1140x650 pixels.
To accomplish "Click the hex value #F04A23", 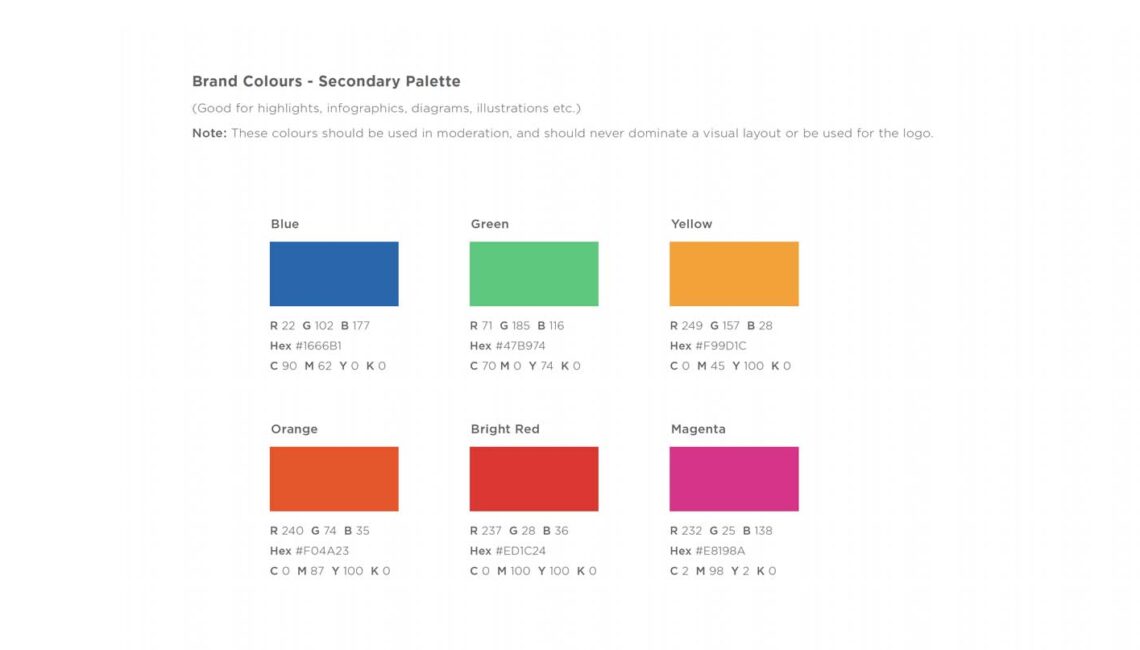I will point(322,551).
